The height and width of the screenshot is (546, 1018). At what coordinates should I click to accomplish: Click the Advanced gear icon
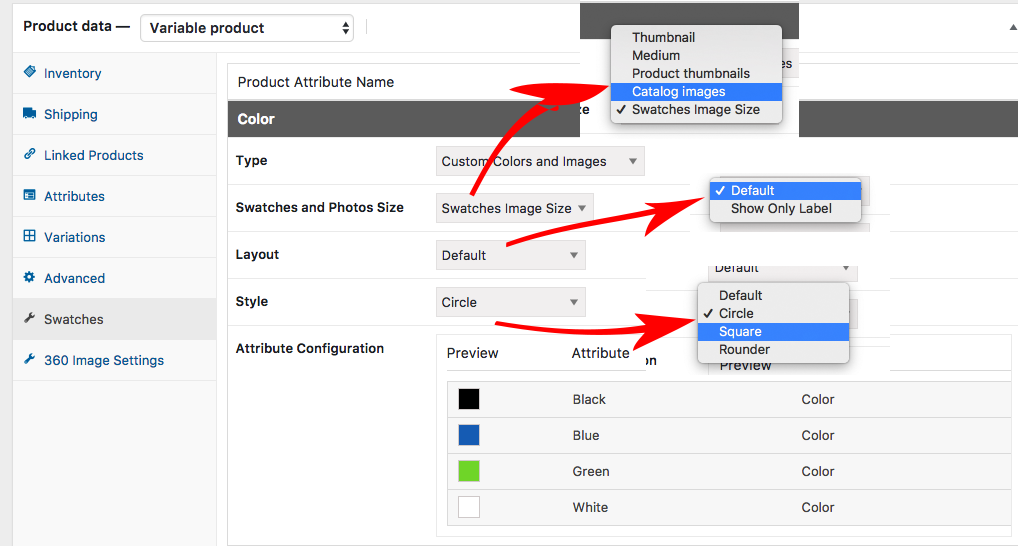[29, 278]
